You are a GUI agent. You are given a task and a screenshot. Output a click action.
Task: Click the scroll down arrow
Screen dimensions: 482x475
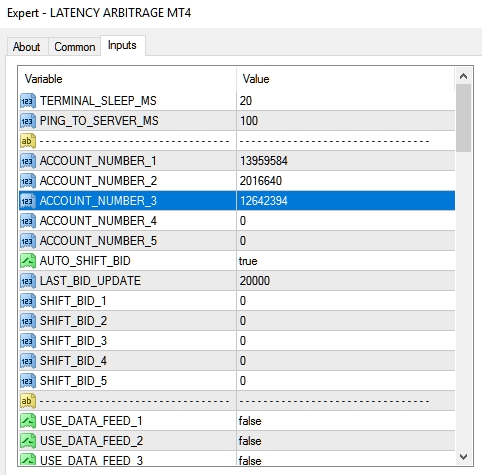[463, 457]
